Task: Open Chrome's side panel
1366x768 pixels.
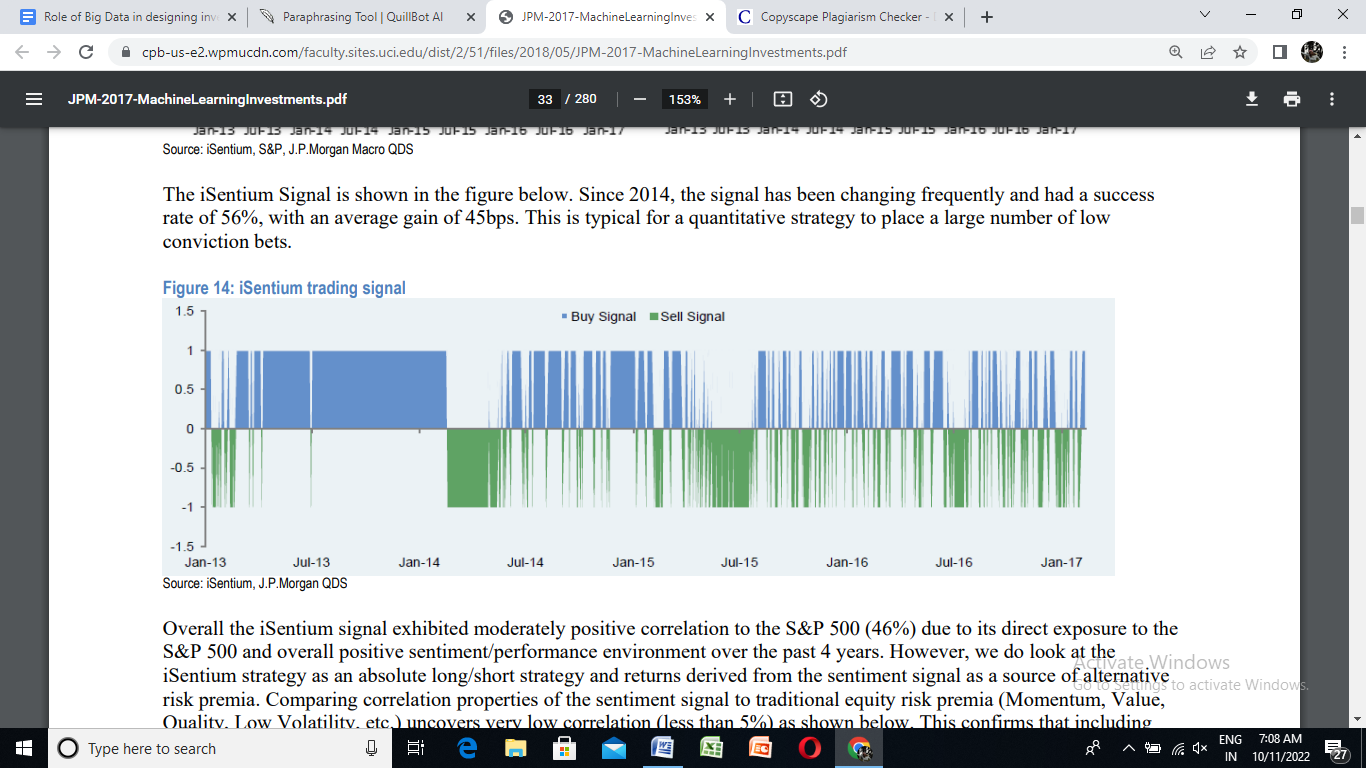Action: coord(1280,52)
